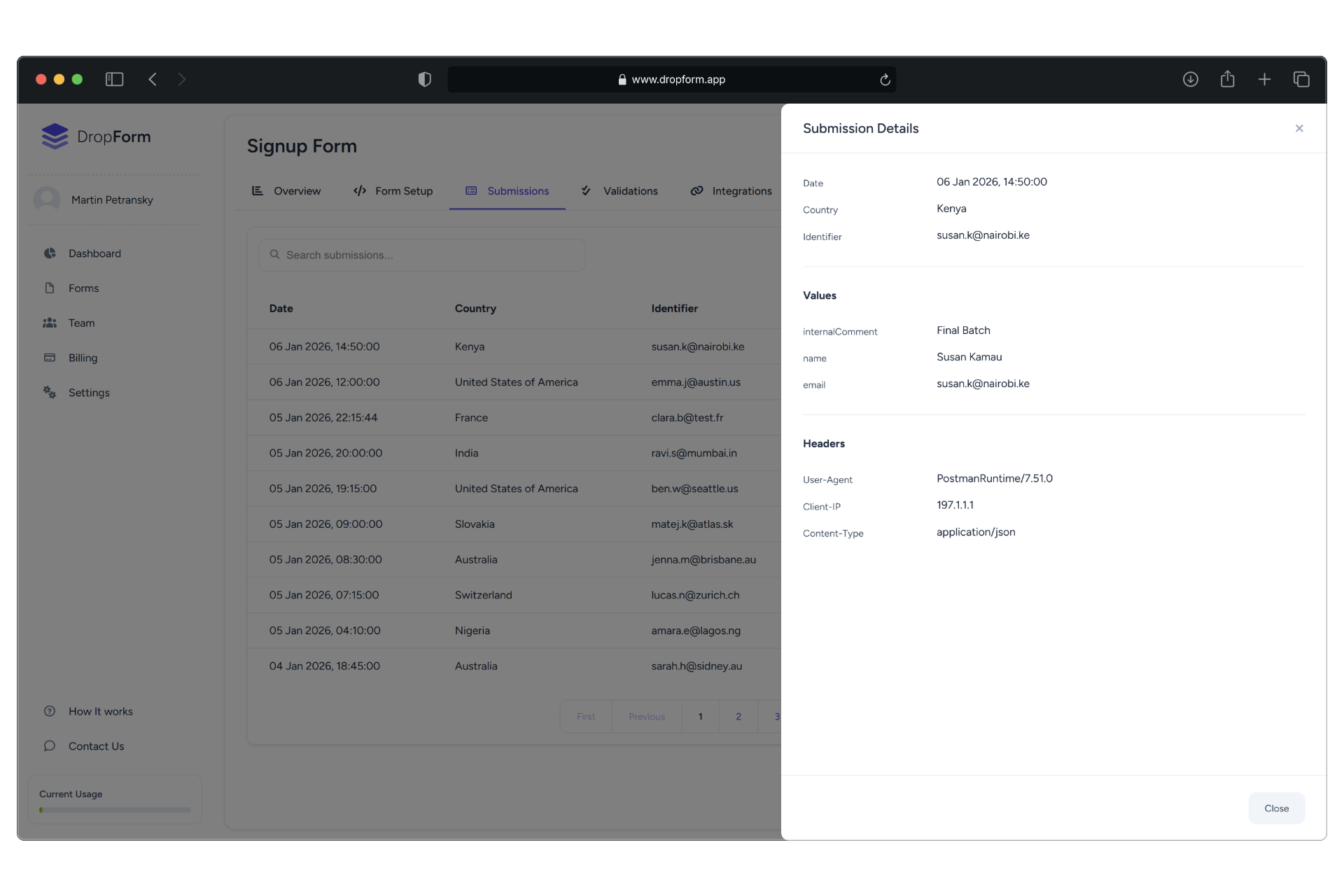This screenshot has height=896, width=1344.
Task: Click the Search submissions input field
Action: pyautogui.click(x=421, y=255)
